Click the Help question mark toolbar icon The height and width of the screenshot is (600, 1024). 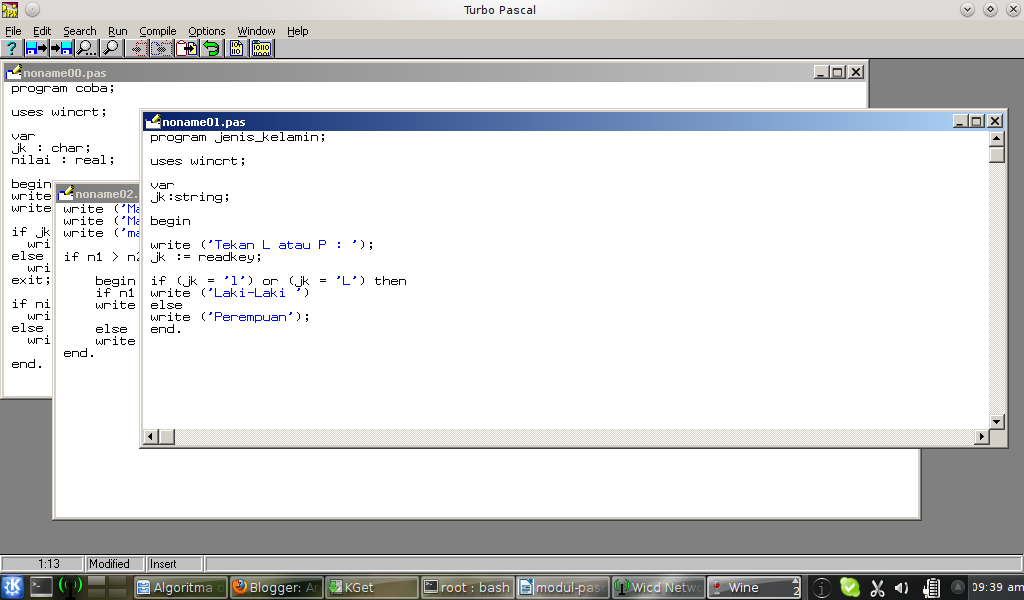click(x=11, y=48)
